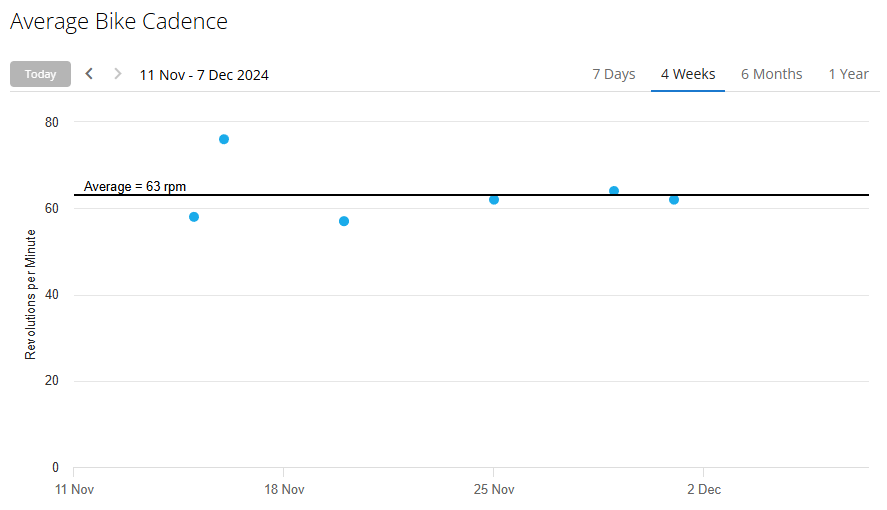887x510 pixels.
Task: Click the 'Average = 63 rpm' label
Action: click(x=135, y=186)
